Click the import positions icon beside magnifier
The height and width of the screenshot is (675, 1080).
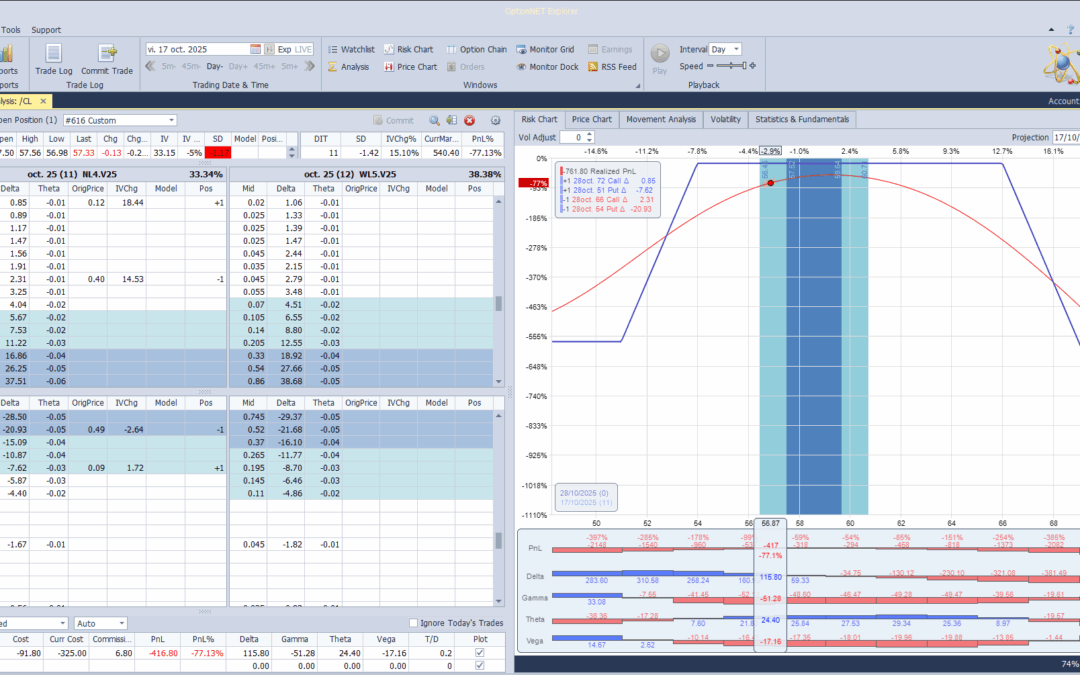click(452, 121)
